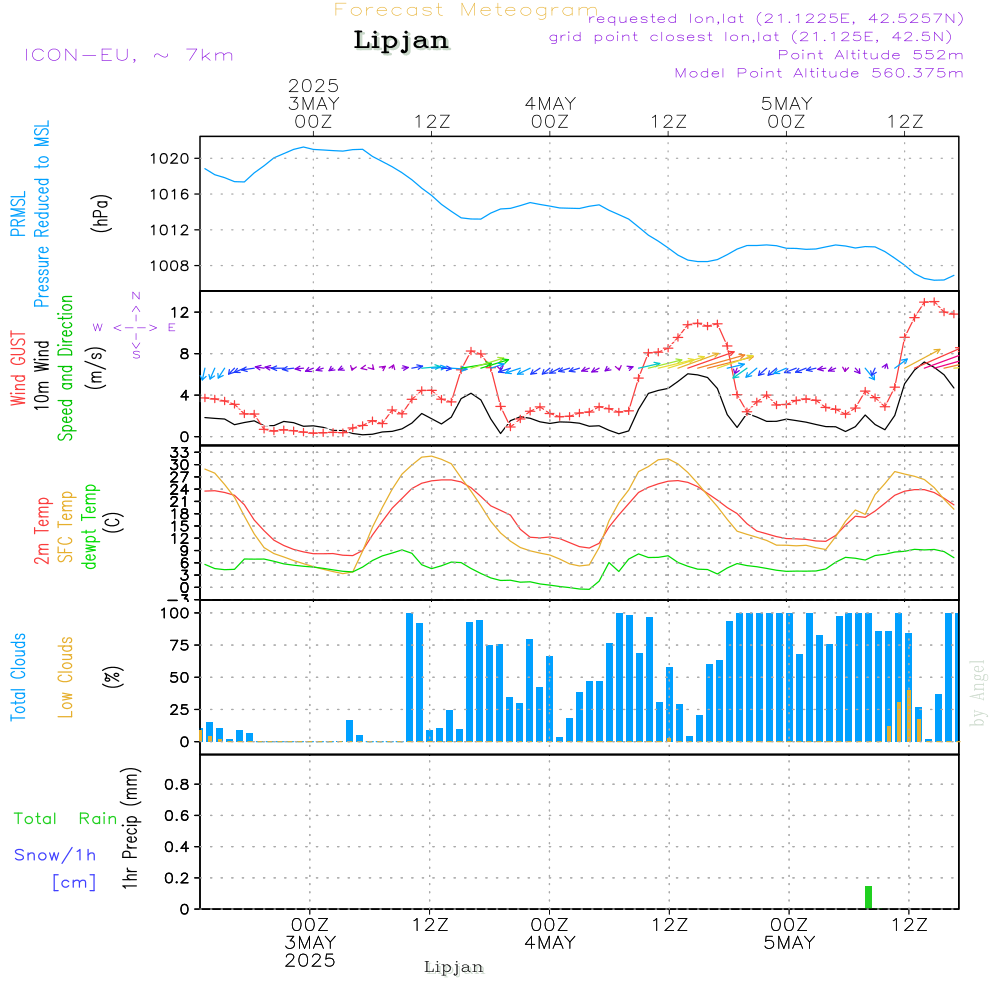Click the blue 'Total Clouds' label
1000x1000 pixels.
[x=18, y=677]
